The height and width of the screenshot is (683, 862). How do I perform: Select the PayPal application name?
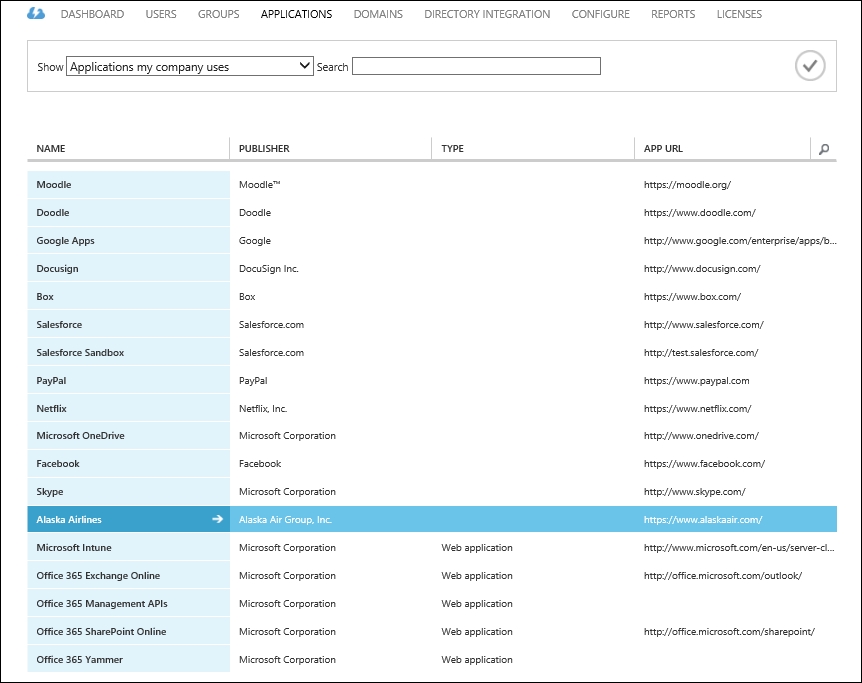coord(51,381)
